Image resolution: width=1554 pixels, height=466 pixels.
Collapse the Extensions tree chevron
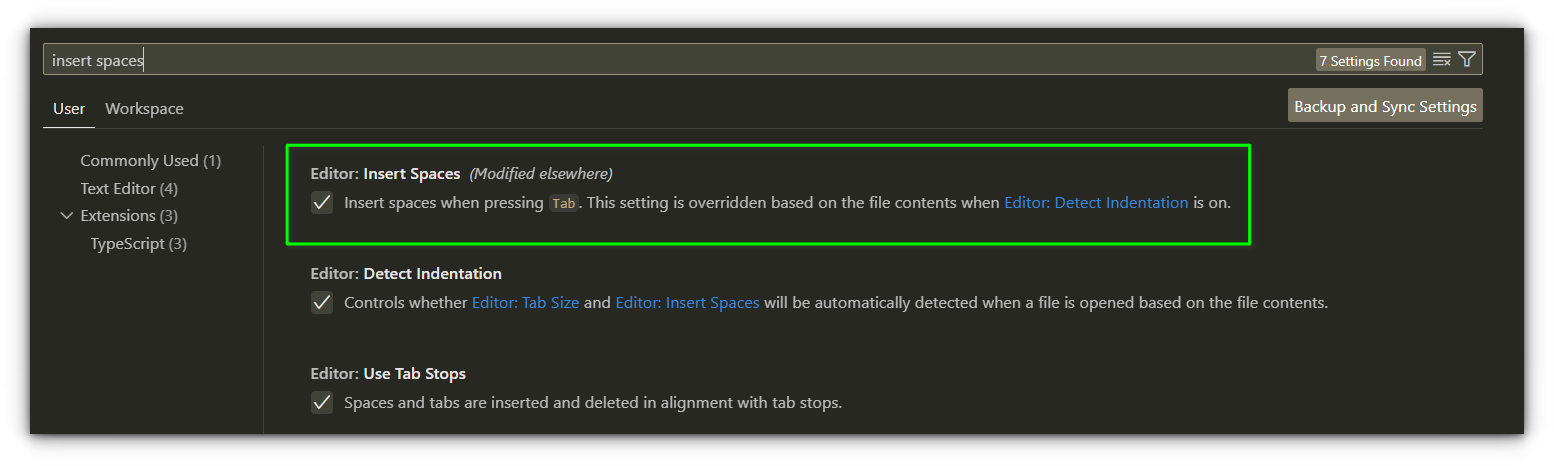67,216
